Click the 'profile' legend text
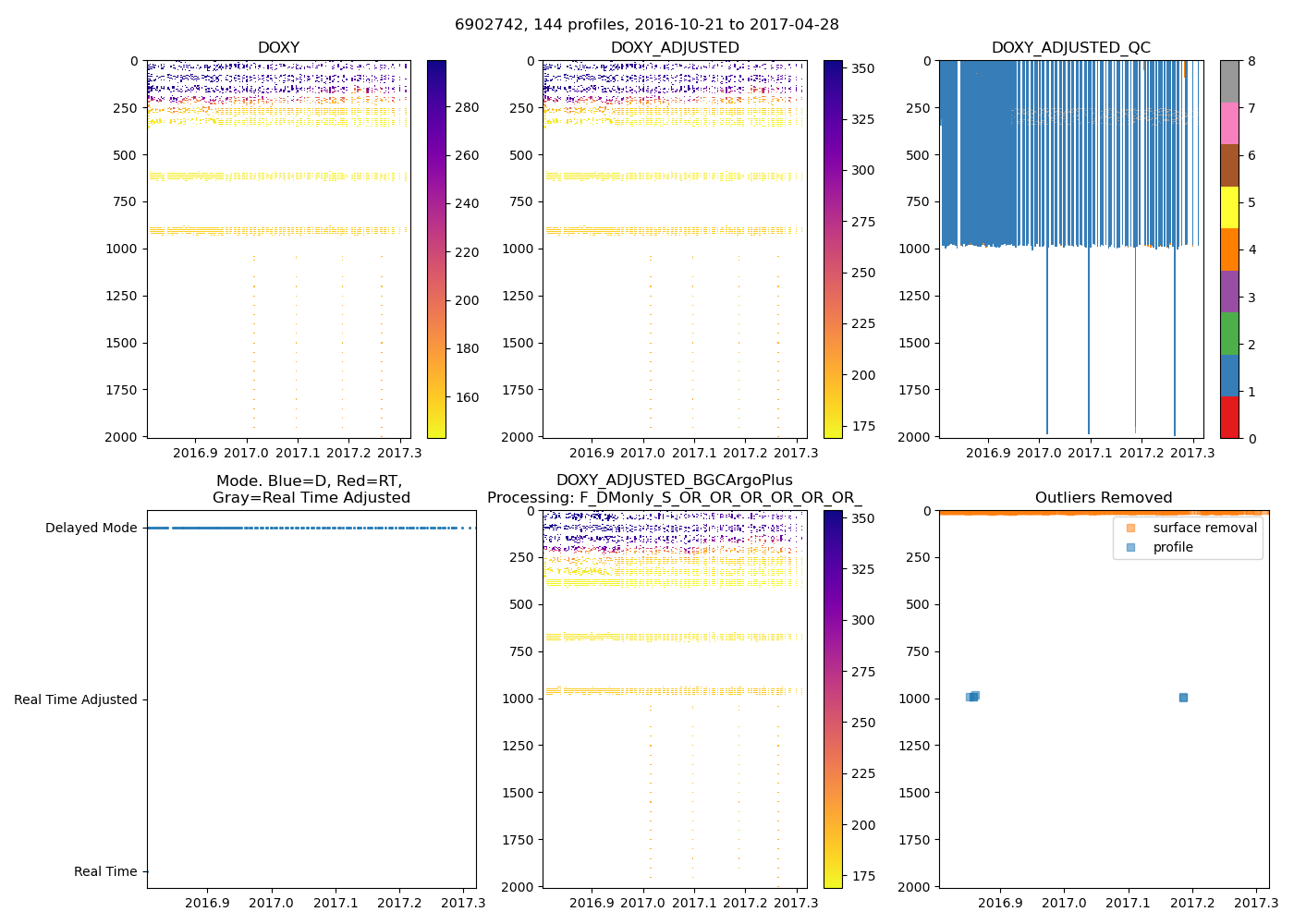The image size is (1294, 924). (x=1173, y=547)
